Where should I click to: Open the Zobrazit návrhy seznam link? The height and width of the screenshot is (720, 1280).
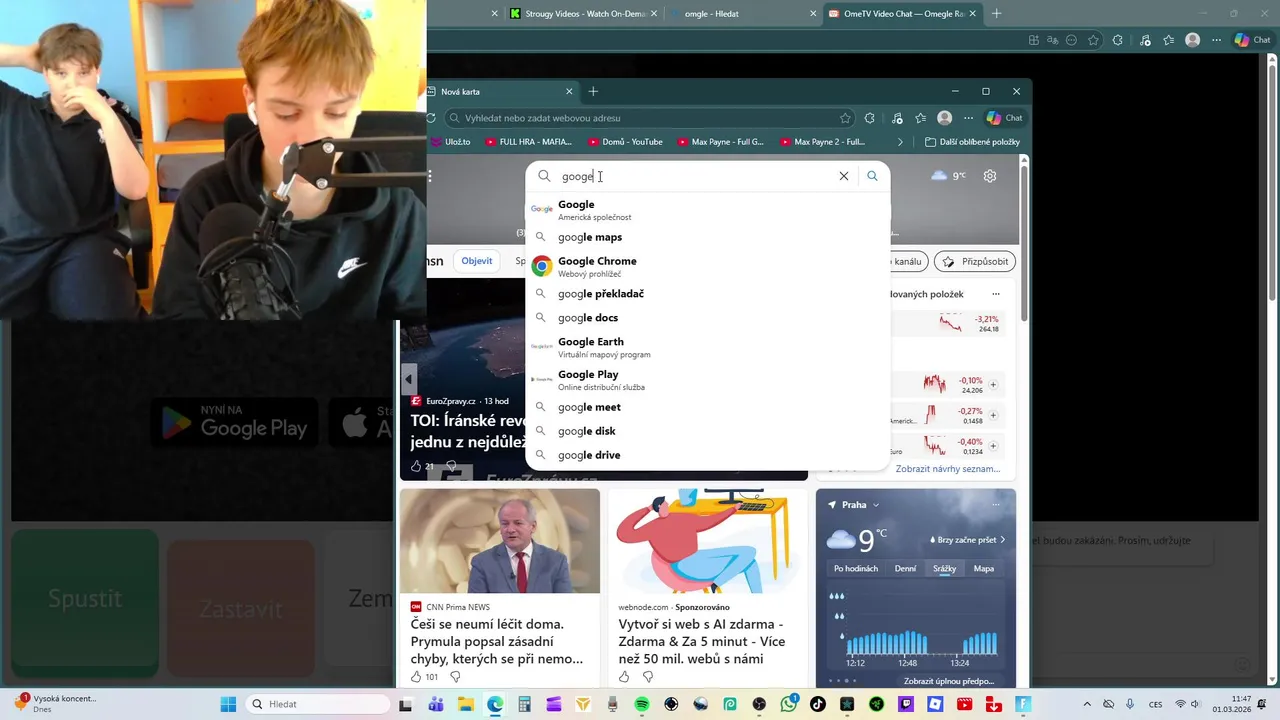[947, 468]
